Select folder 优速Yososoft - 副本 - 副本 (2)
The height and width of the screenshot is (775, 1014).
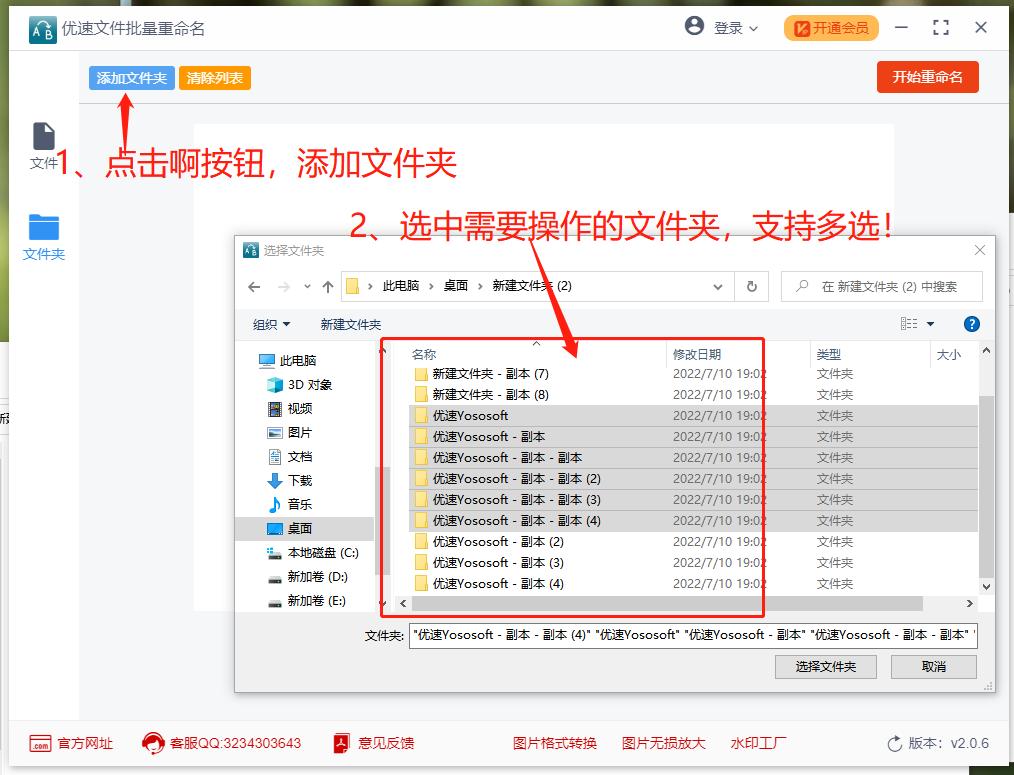pos(693,479)
